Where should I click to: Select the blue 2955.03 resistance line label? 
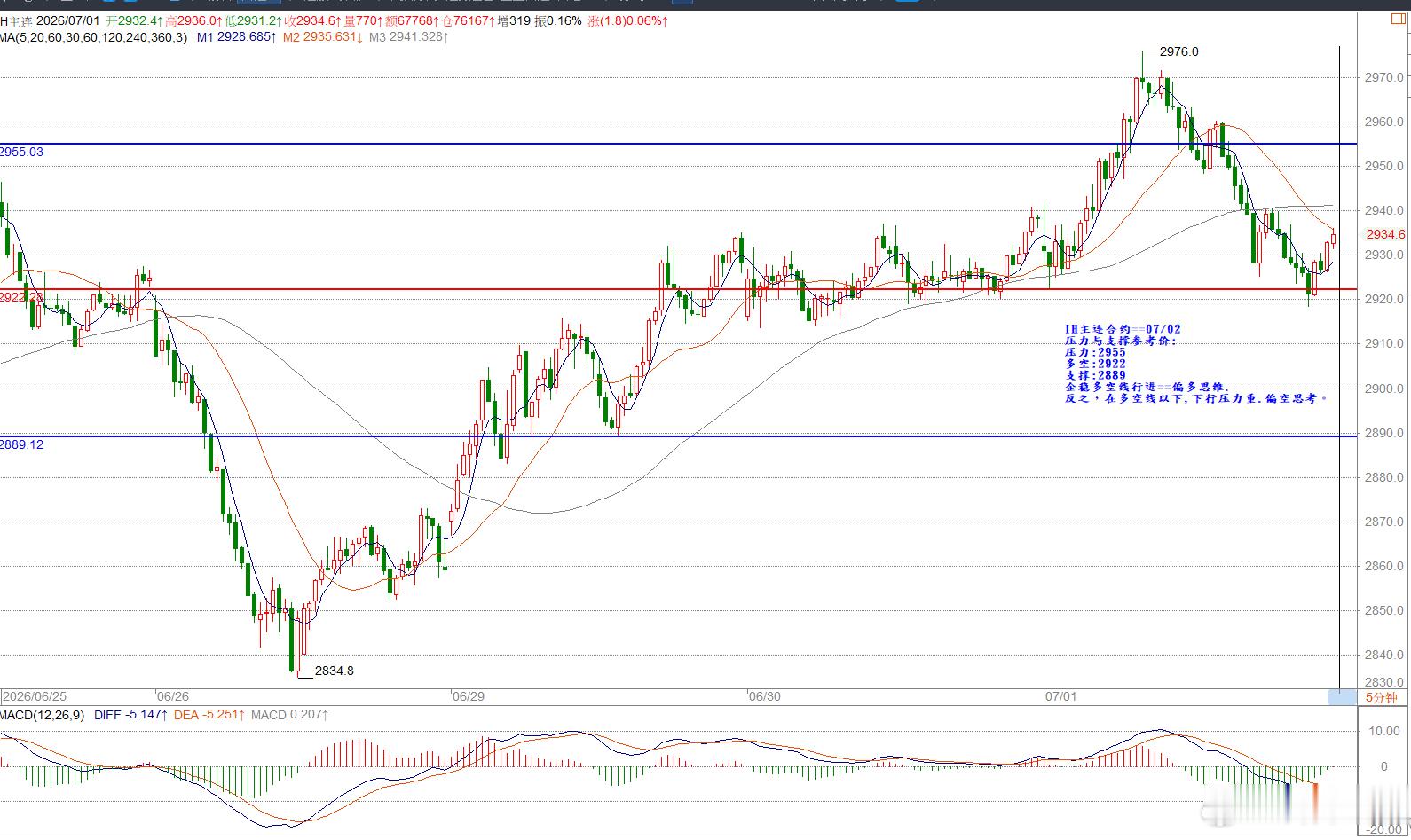[x=21, y=152]
